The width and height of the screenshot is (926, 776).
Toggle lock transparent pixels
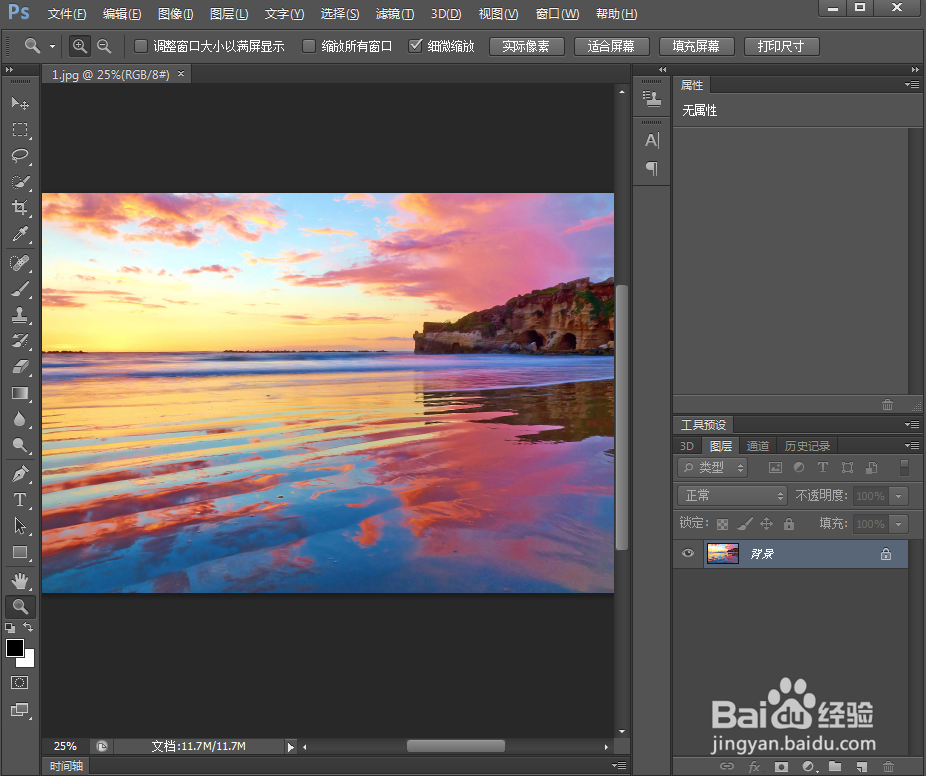point(722,524)
